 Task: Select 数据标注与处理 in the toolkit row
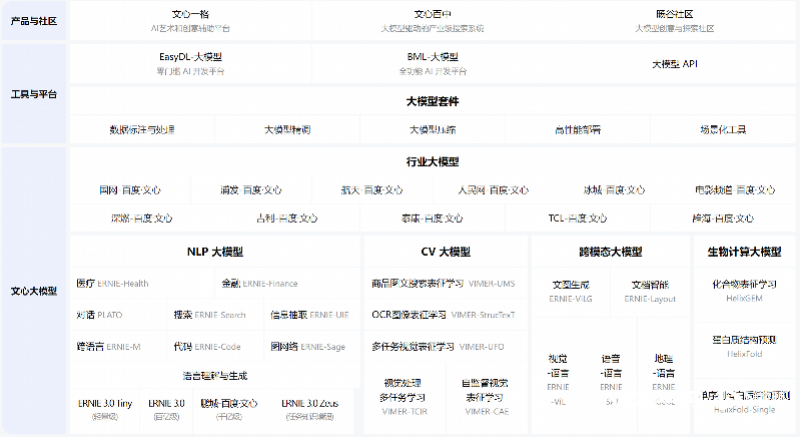(142, 130)
